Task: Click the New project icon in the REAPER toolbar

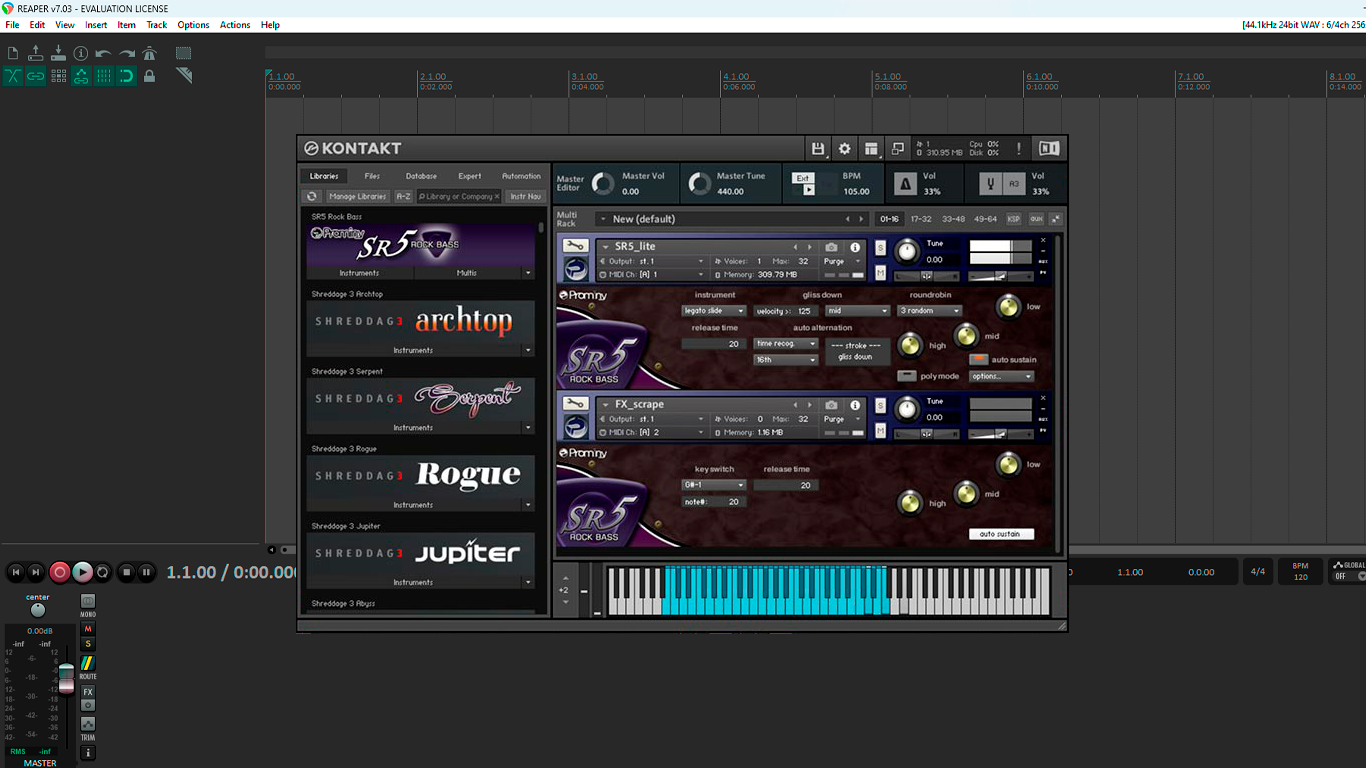Action: pos(13,53)
